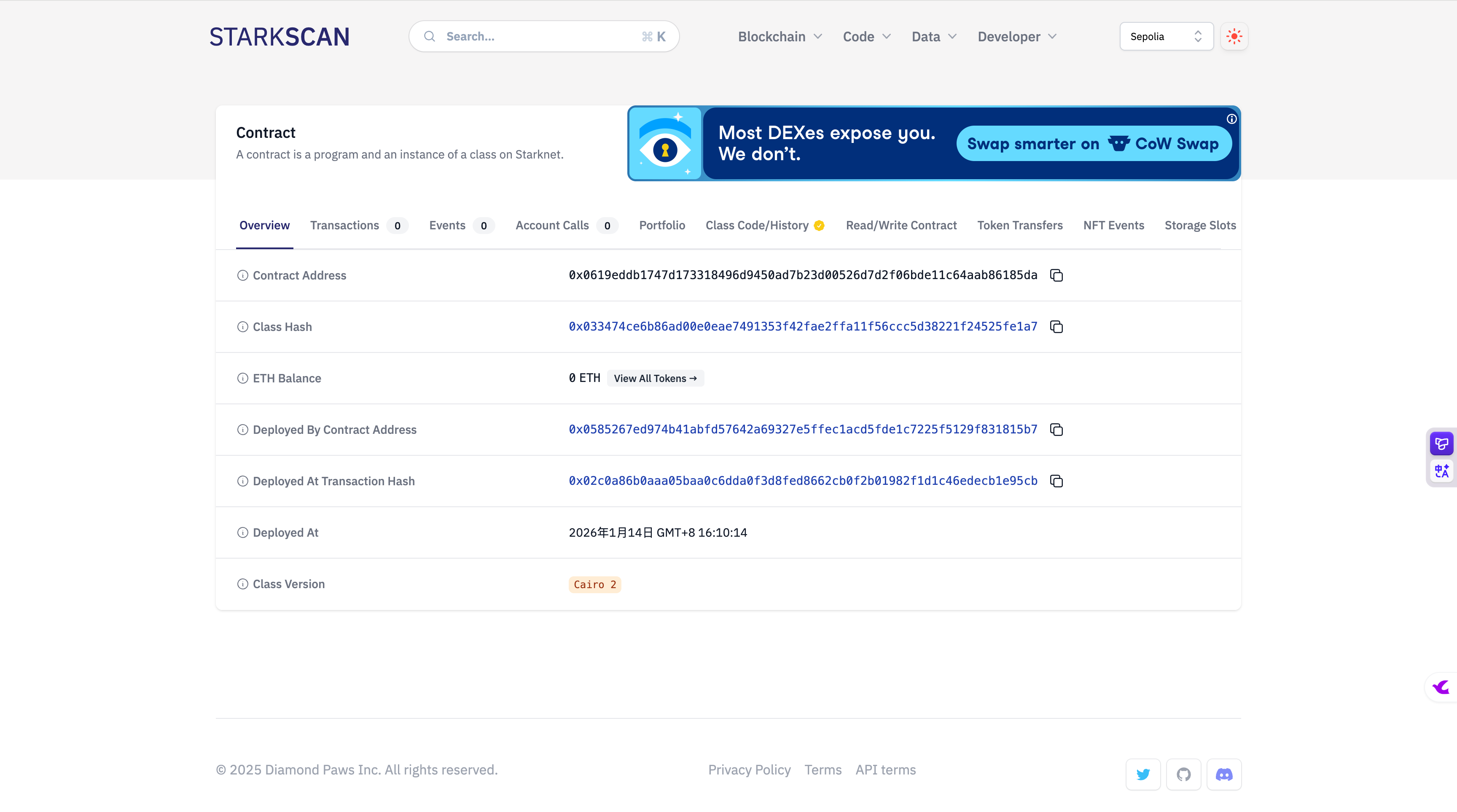This screenshot has height=812, width=1457.
Task: Expand the Data menu
Action: (x=934, y=37)
